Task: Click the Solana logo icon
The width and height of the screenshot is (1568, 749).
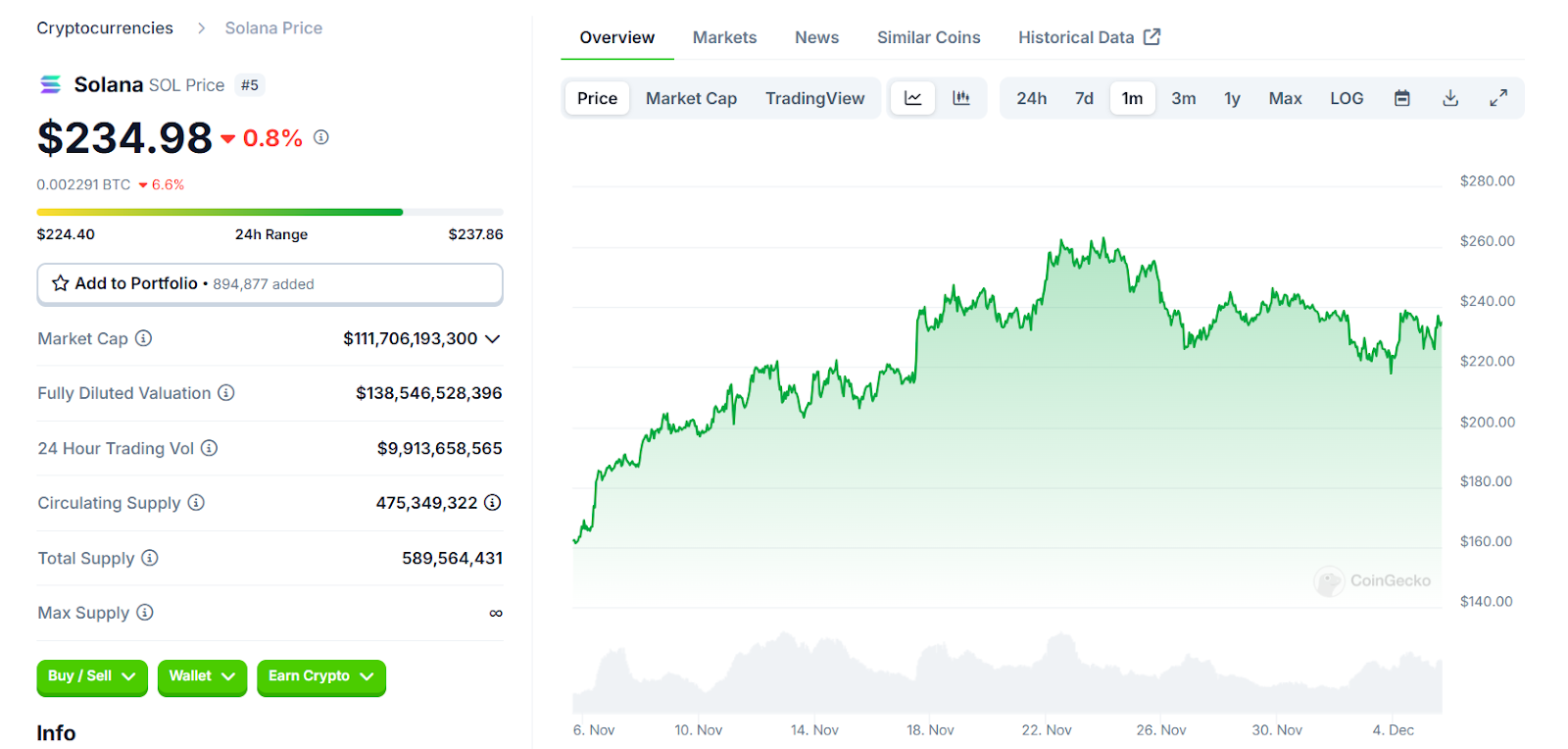Action: point(50,85)
